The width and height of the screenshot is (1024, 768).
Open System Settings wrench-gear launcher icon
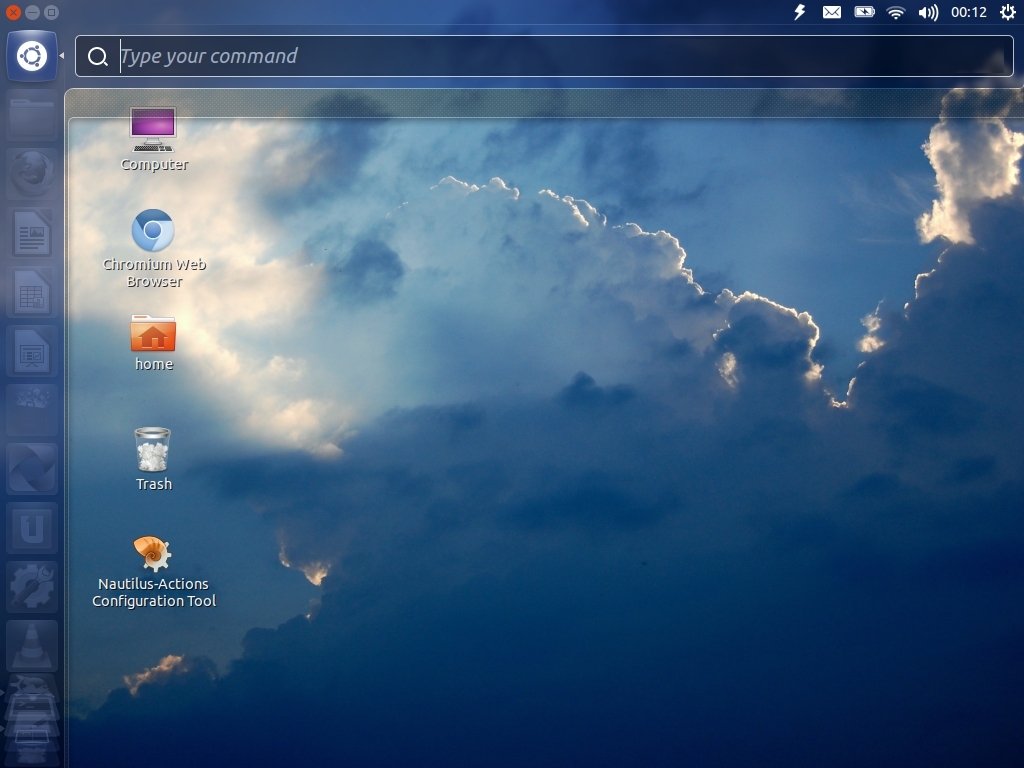click(x=32, y=586)
